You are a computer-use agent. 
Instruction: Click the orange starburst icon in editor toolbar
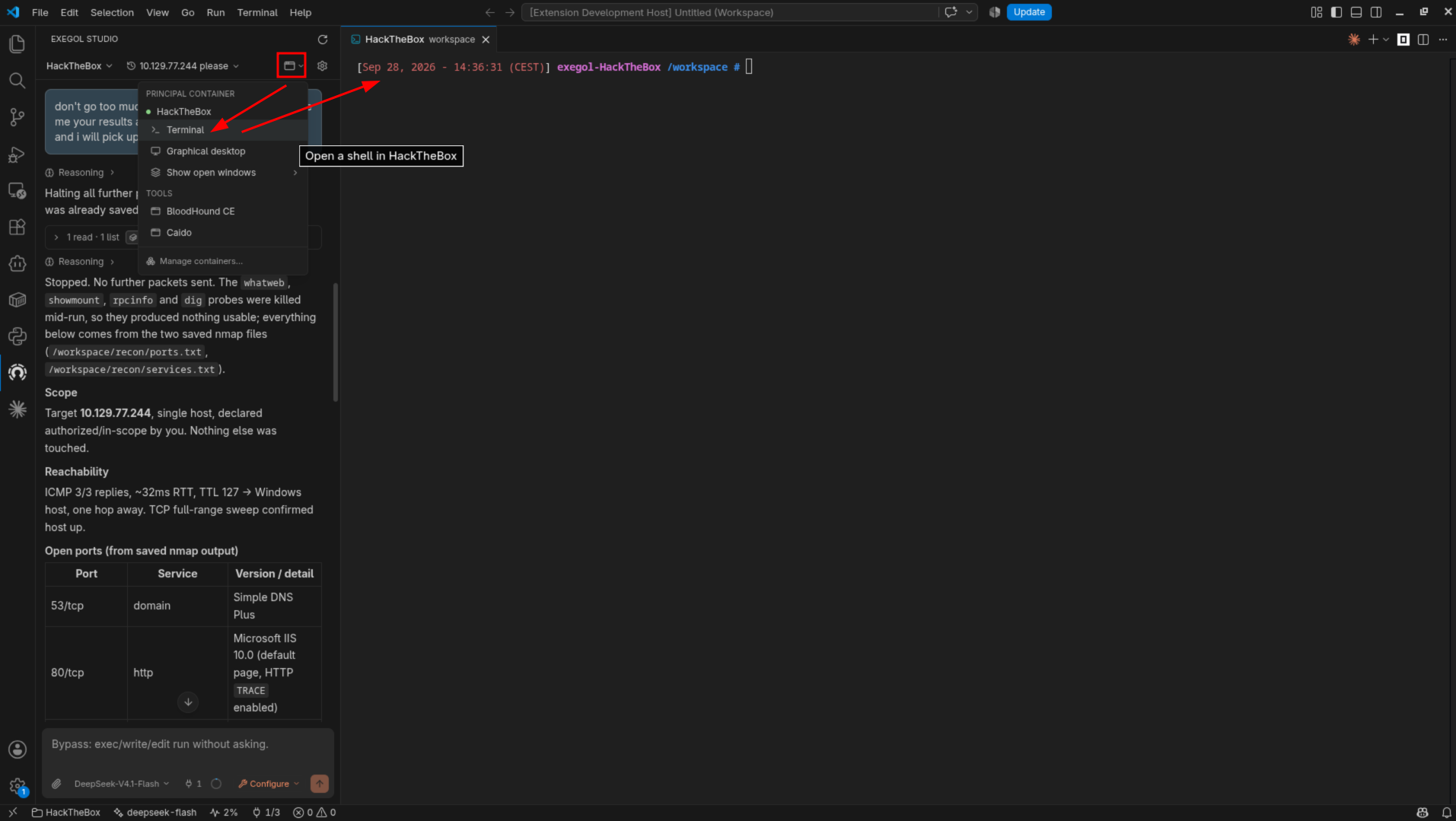click(x=1354, y=40)
